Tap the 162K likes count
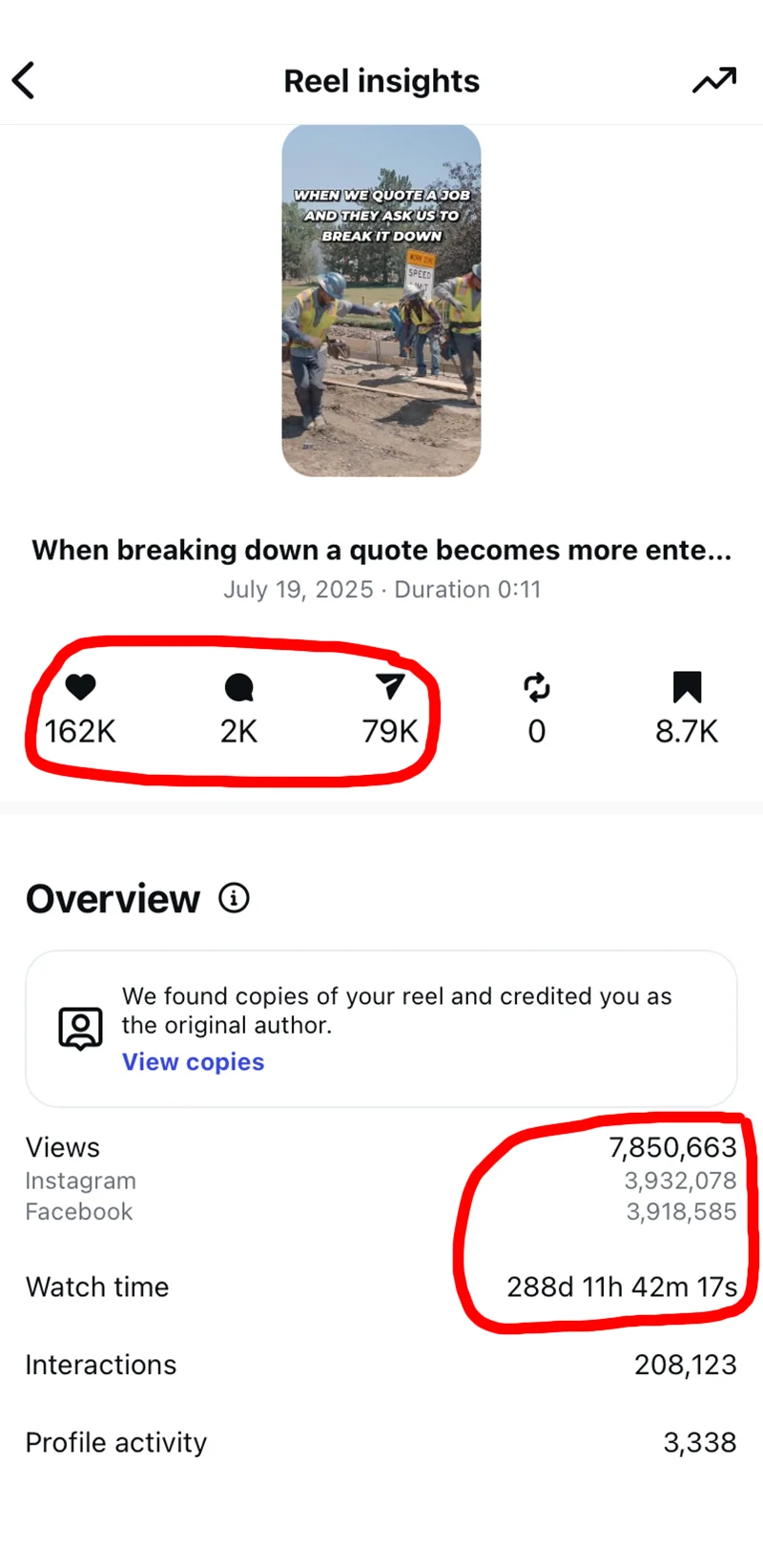The image size is (763, 1568). point(81,731)
